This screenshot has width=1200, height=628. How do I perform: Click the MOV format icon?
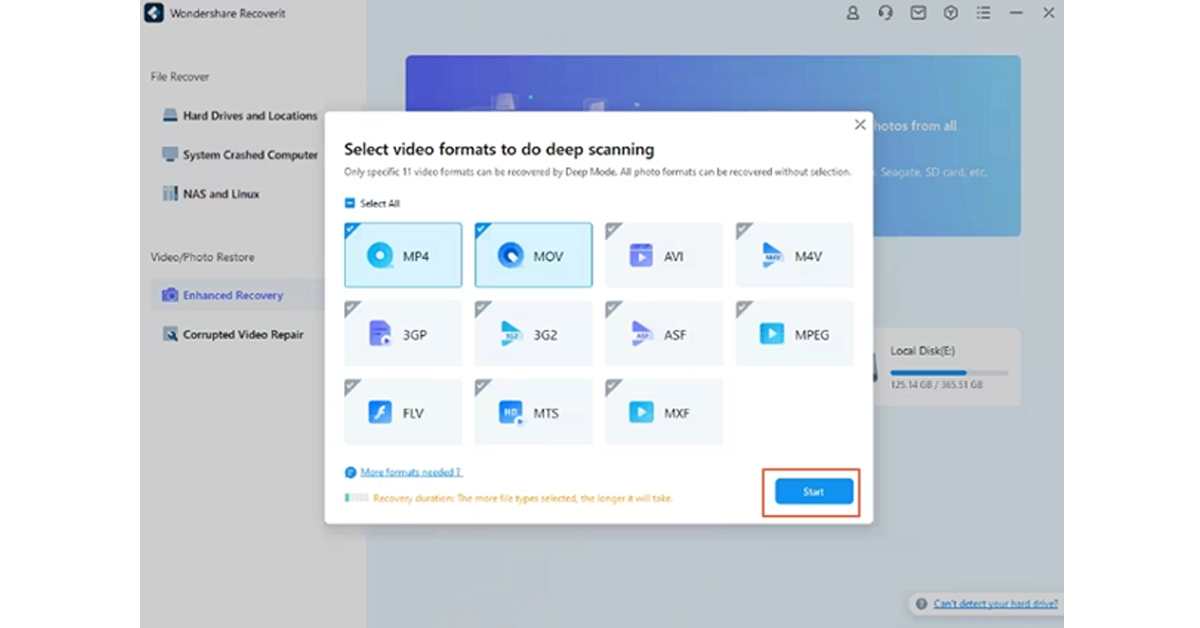510,256
